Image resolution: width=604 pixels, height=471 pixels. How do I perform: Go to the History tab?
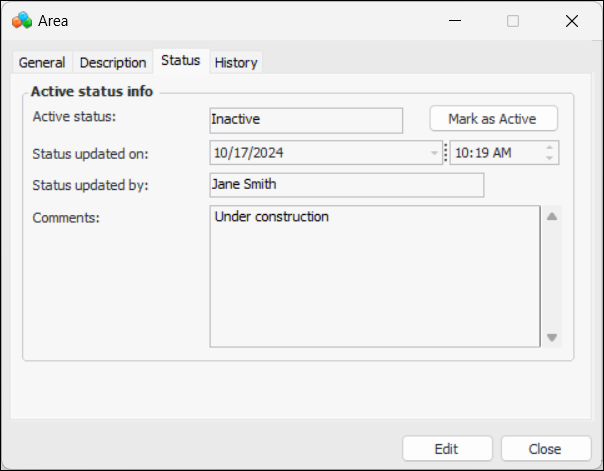coord(236,62)
